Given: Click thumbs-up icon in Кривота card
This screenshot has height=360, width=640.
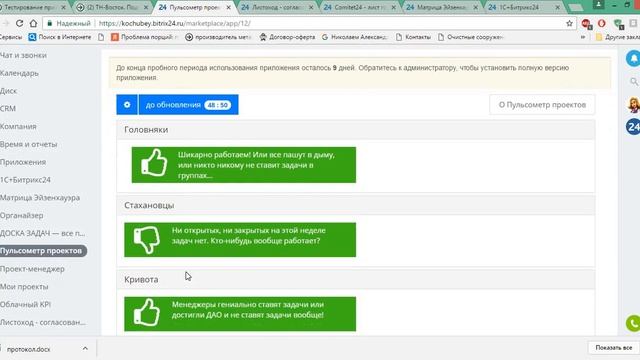Looking at the screenshot, I should pyautogui.click(x=147, y=312).
